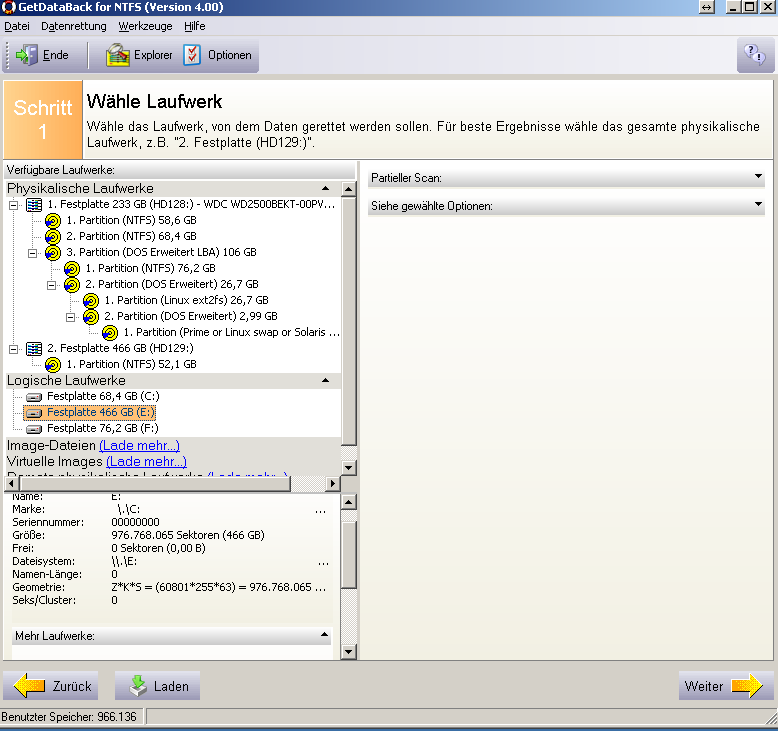Open the Werkzeuge menu
Screen dimensions: 778x731
pyautogui.click(x=145, y=26)
